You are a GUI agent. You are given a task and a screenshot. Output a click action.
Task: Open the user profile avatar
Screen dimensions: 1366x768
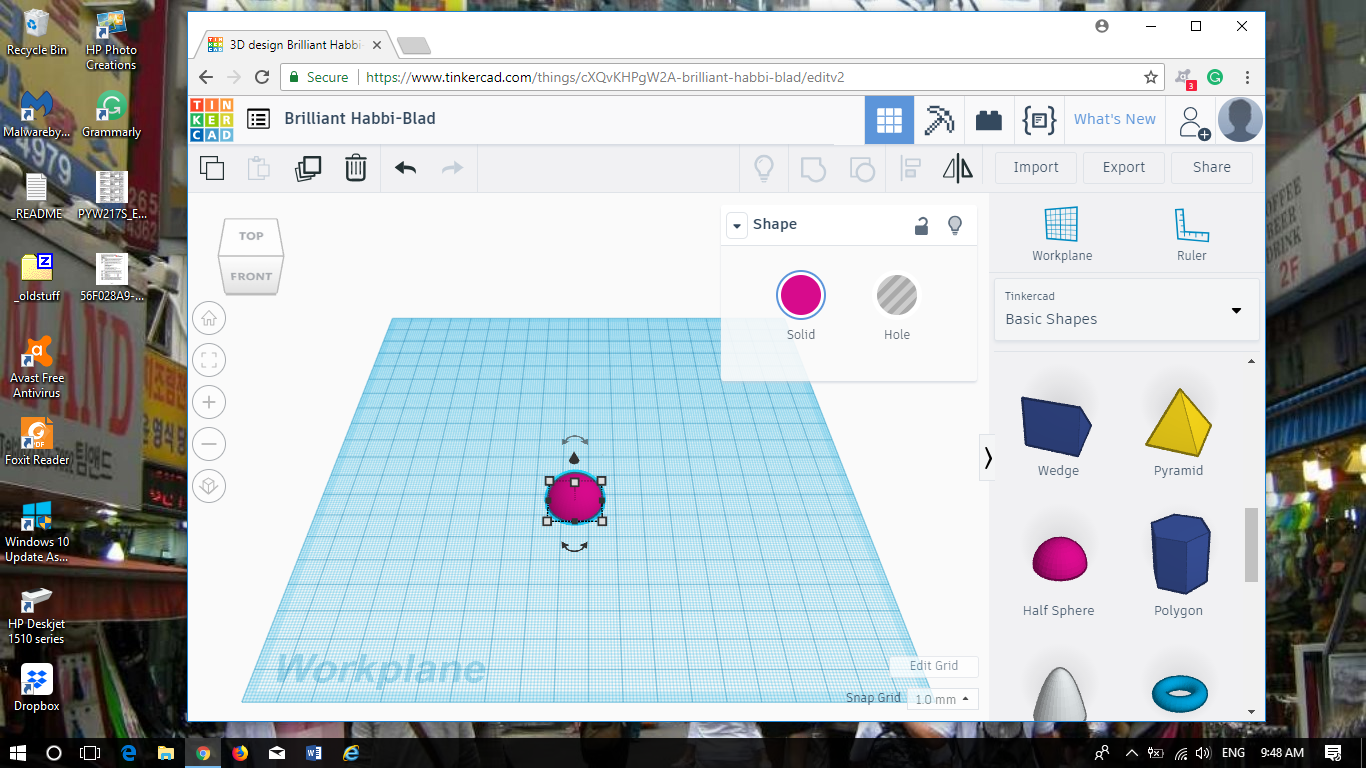[x=1240, y=120]
